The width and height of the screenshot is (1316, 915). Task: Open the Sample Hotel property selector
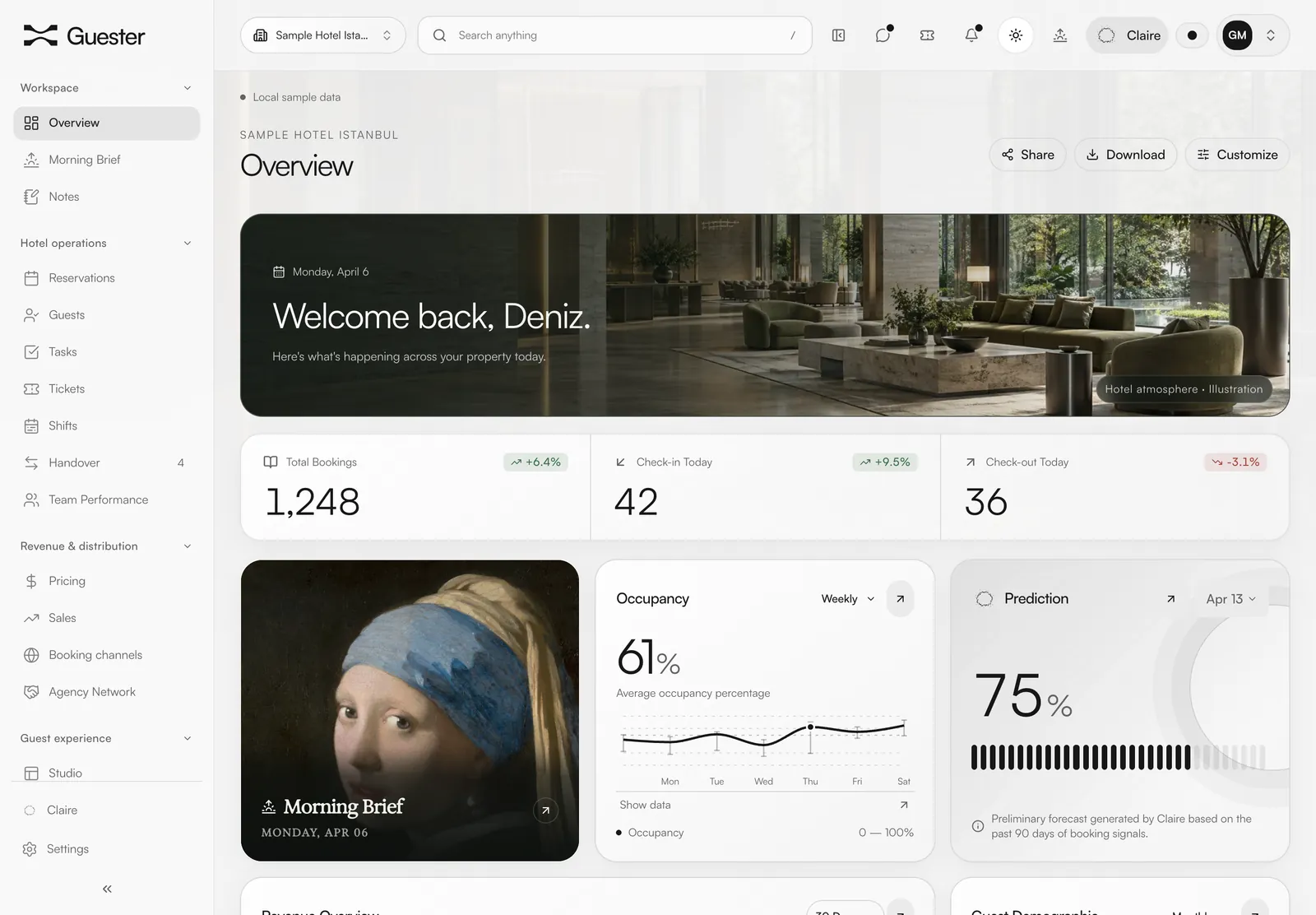pyautogui.click(x=323, y=35)
